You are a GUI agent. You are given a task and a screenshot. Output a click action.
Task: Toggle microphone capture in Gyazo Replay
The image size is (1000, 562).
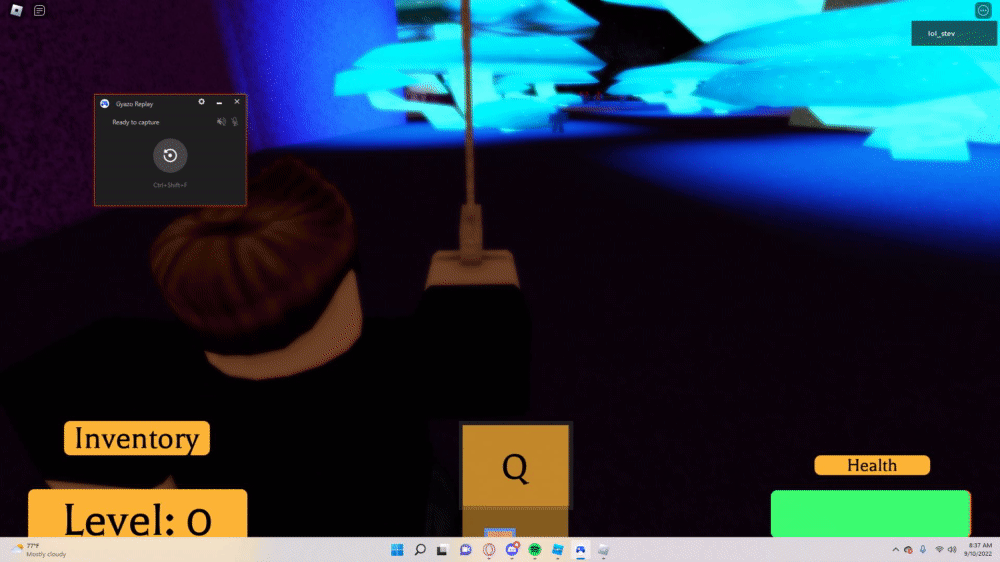[x=235, y=121]
